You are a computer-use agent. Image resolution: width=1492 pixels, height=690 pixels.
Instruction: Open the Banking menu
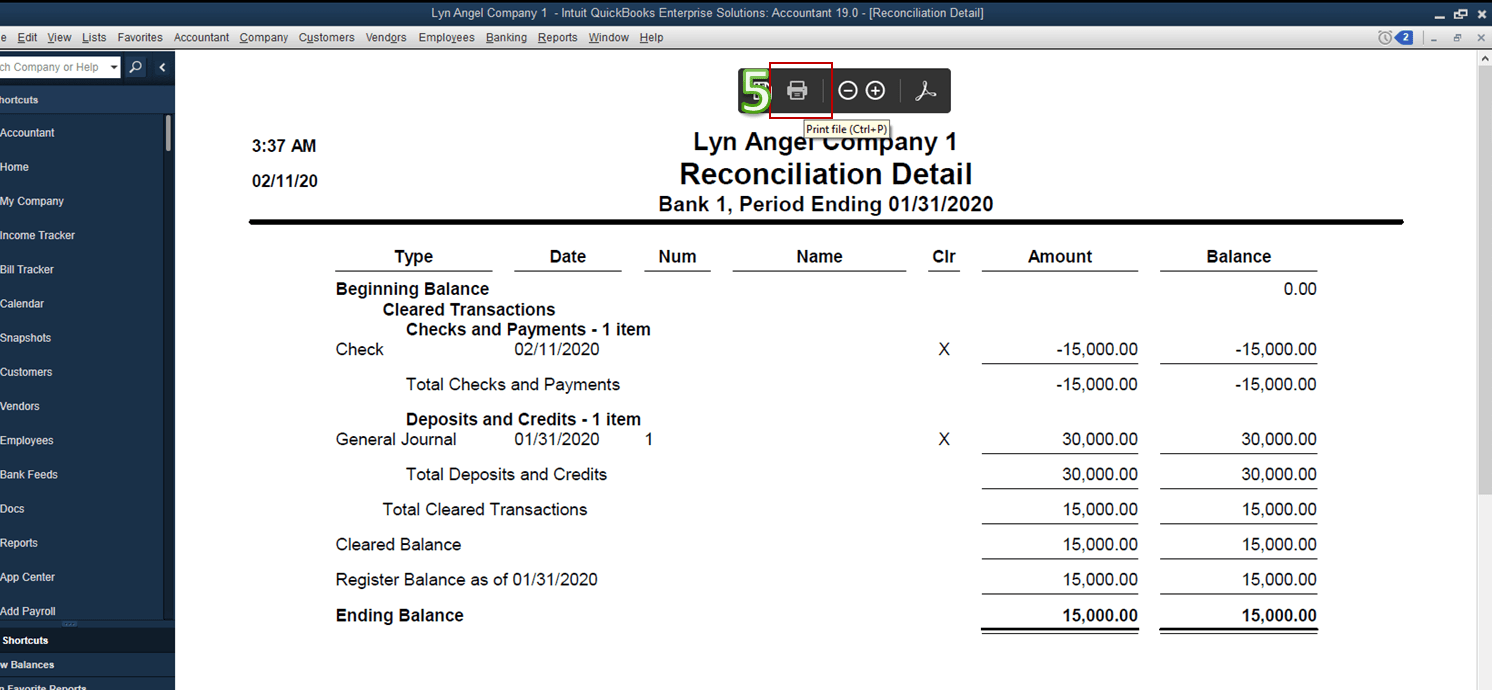click(x=506, y=37)
